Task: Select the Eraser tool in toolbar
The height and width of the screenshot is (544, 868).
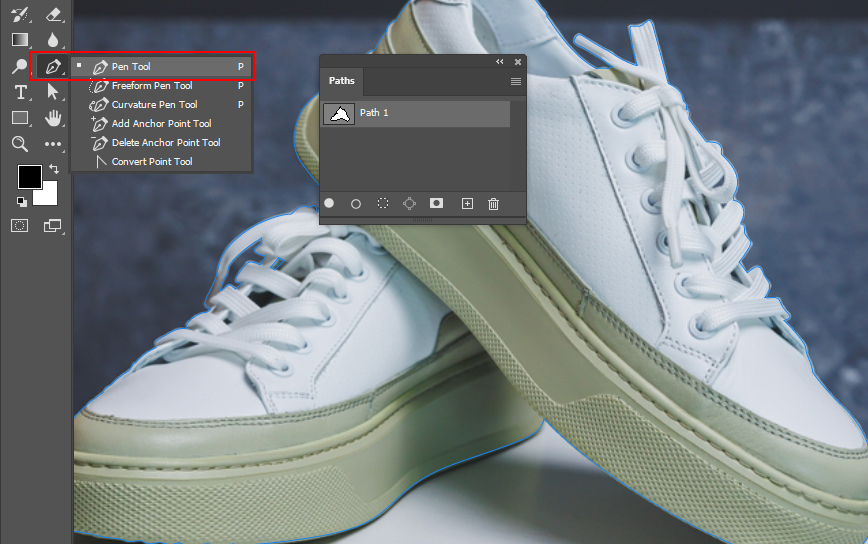Action: tap(53, 14)
